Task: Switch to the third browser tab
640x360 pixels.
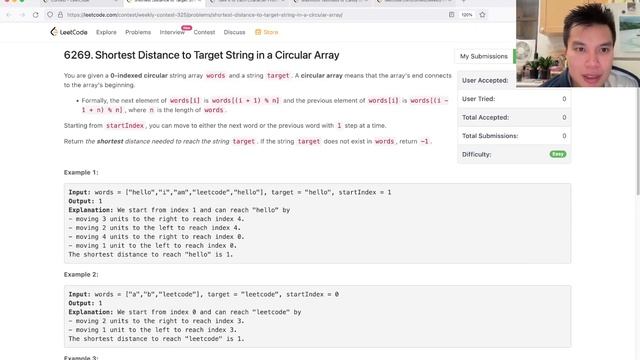Action: point(247,2)
